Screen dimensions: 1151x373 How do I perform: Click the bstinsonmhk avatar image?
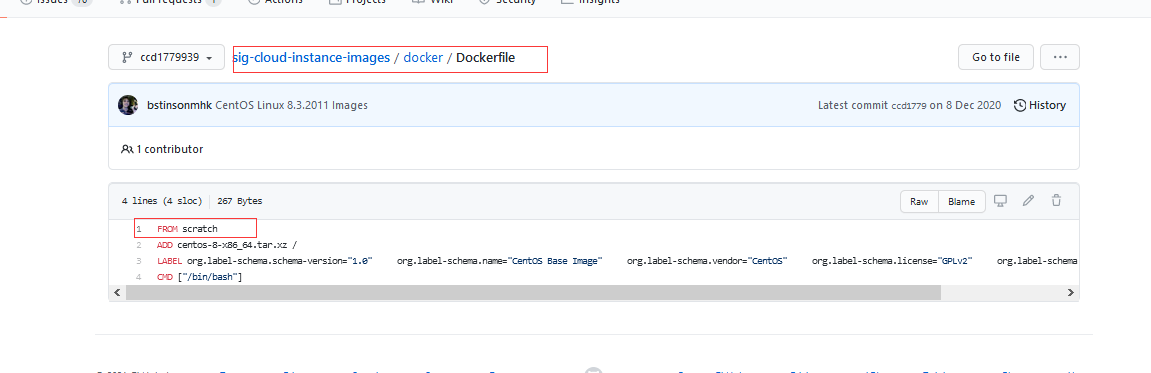pyautogui.click(x=128, y=105)
